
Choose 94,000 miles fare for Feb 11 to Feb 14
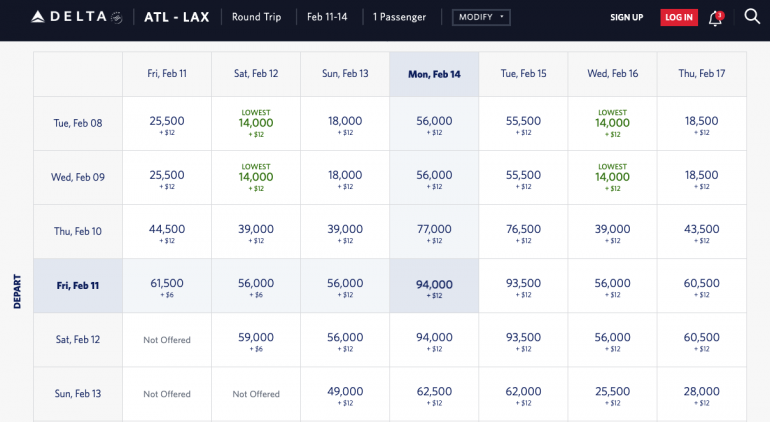(433, 286)
